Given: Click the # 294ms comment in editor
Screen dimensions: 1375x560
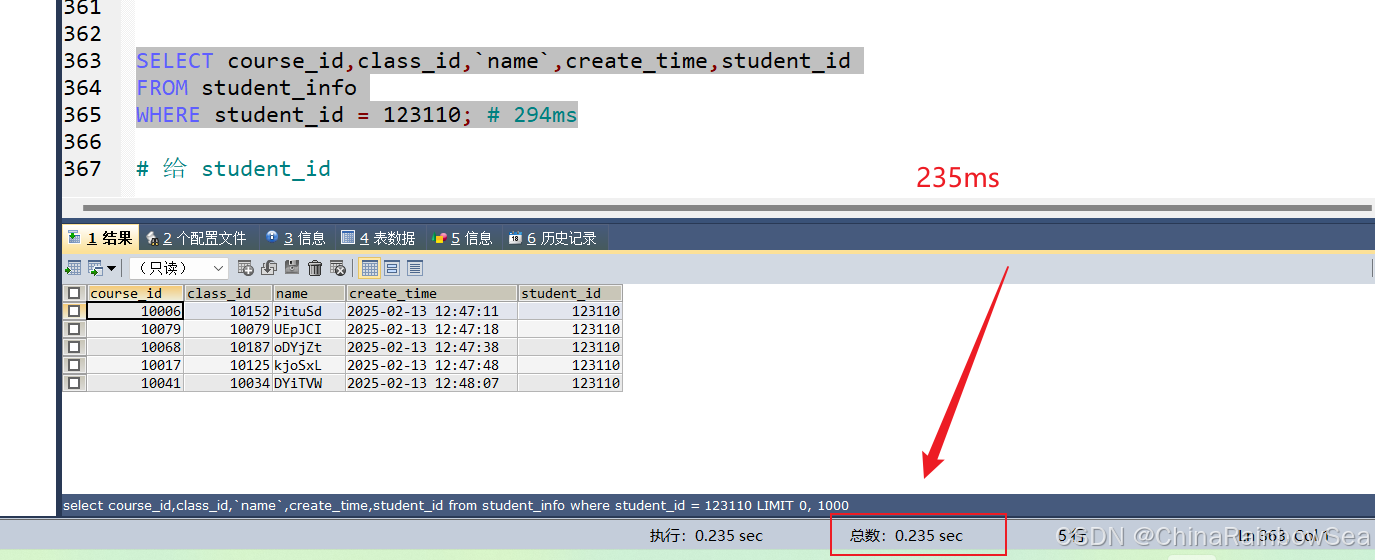Looking at the screenshot, I should coord(532,115).
